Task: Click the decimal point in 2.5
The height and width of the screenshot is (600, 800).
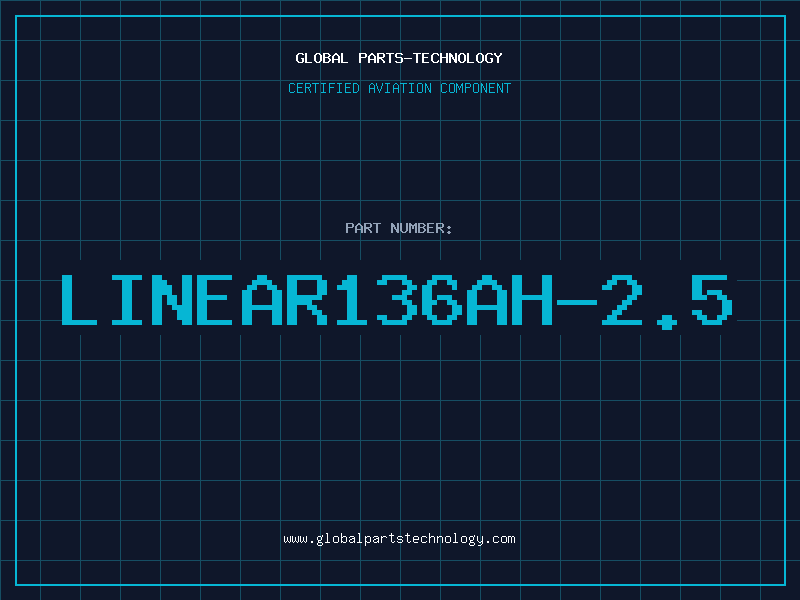Action: [x=667, y=322]
